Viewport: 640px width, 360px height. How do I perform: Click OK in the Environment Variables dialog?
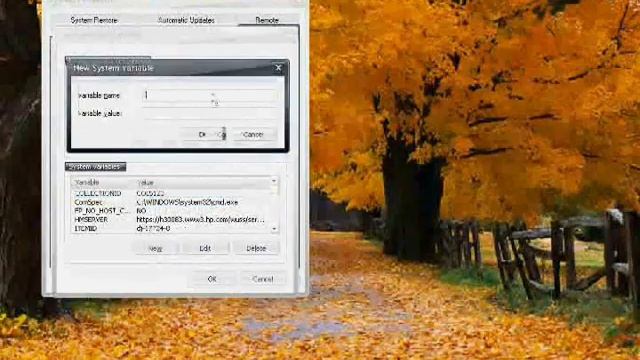(212, 279)
